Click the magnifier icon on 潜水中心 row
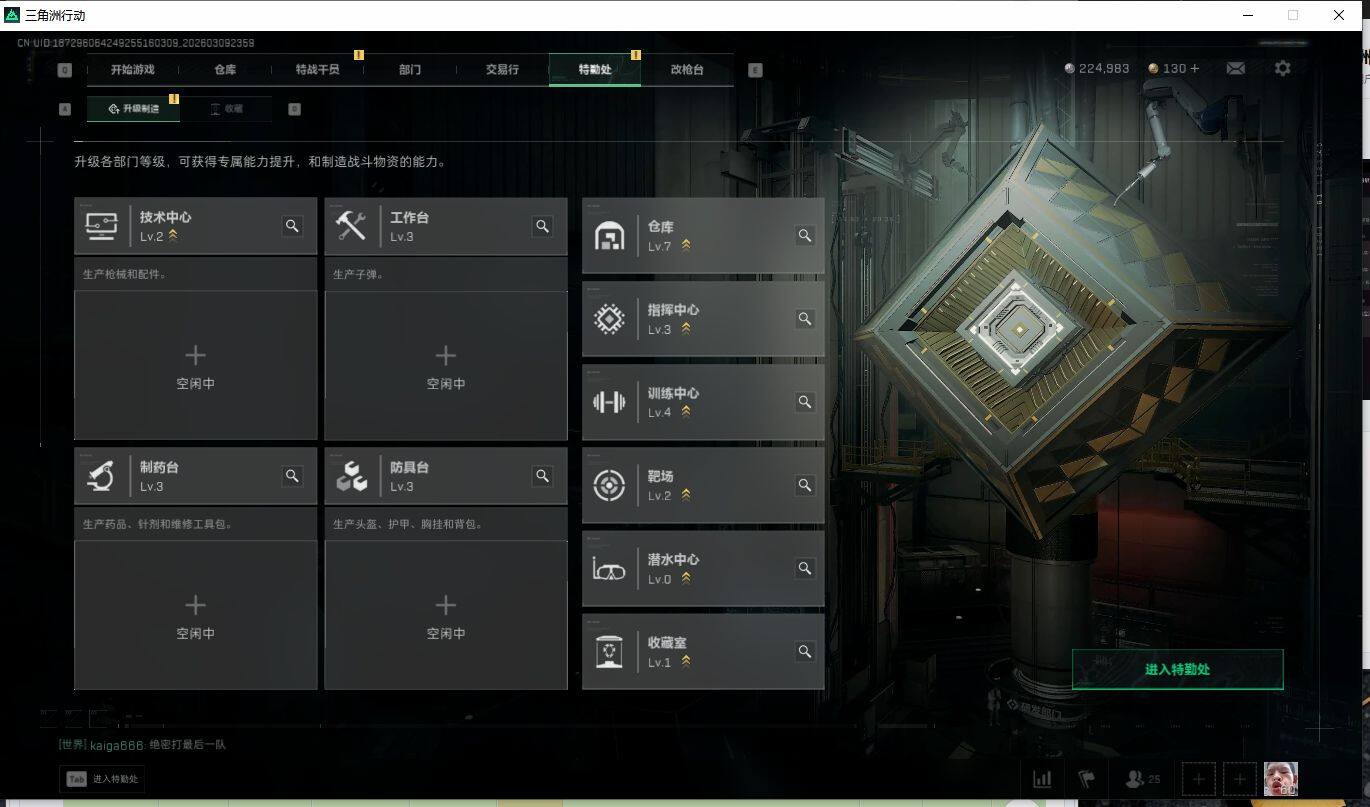The height and width of the screenshot is (807, 1370). click(804, 568)
